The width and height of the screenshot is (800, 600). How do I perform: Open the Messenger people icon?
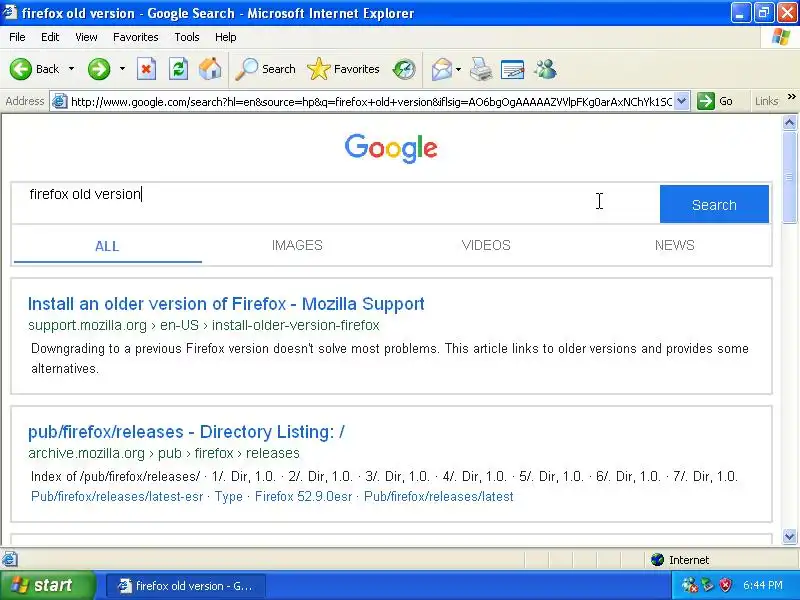pyautogui.click(x=545, y=69)
